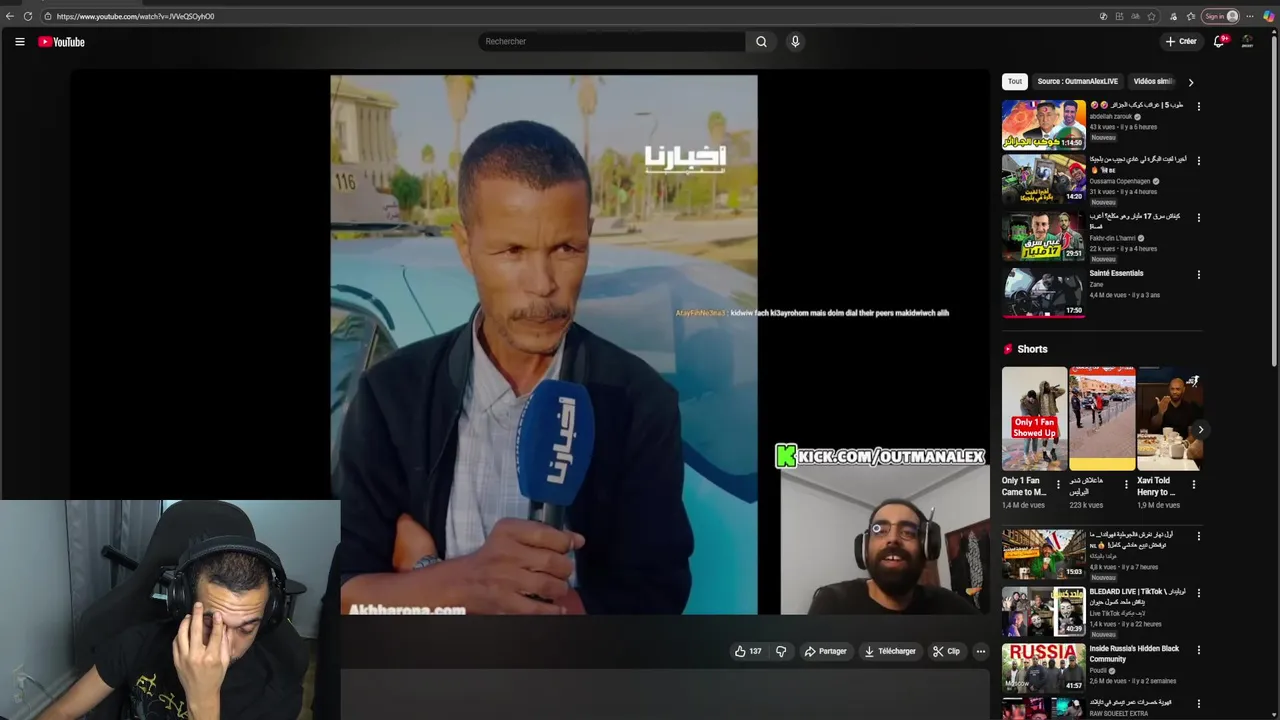Open the 17:50 Sainté Essentials thumbnail
Viewport: 1280px width, 720px height.
click(1044, 293)
